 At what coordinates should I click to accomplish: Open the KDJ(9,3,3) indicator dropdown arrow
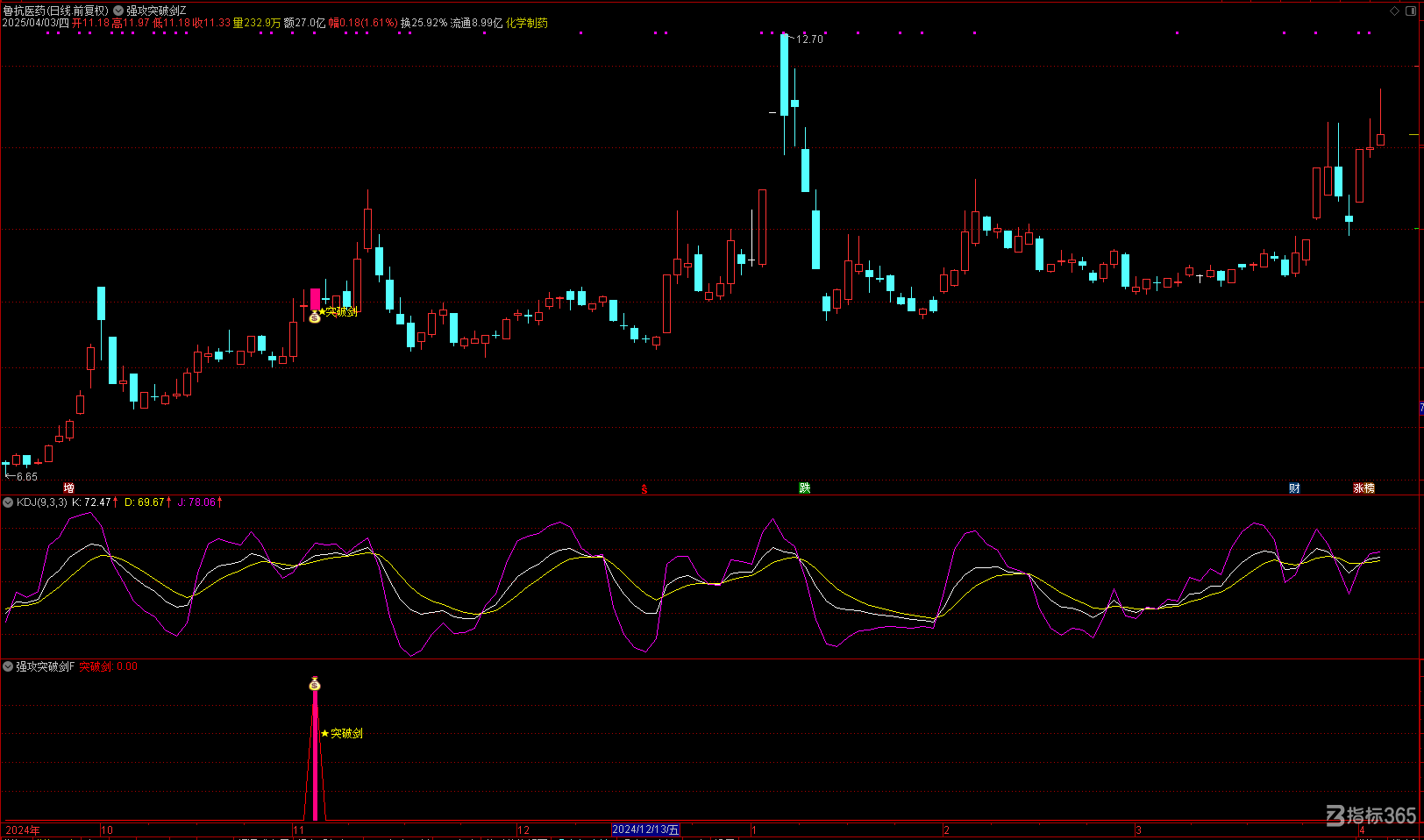click(8, 502)
